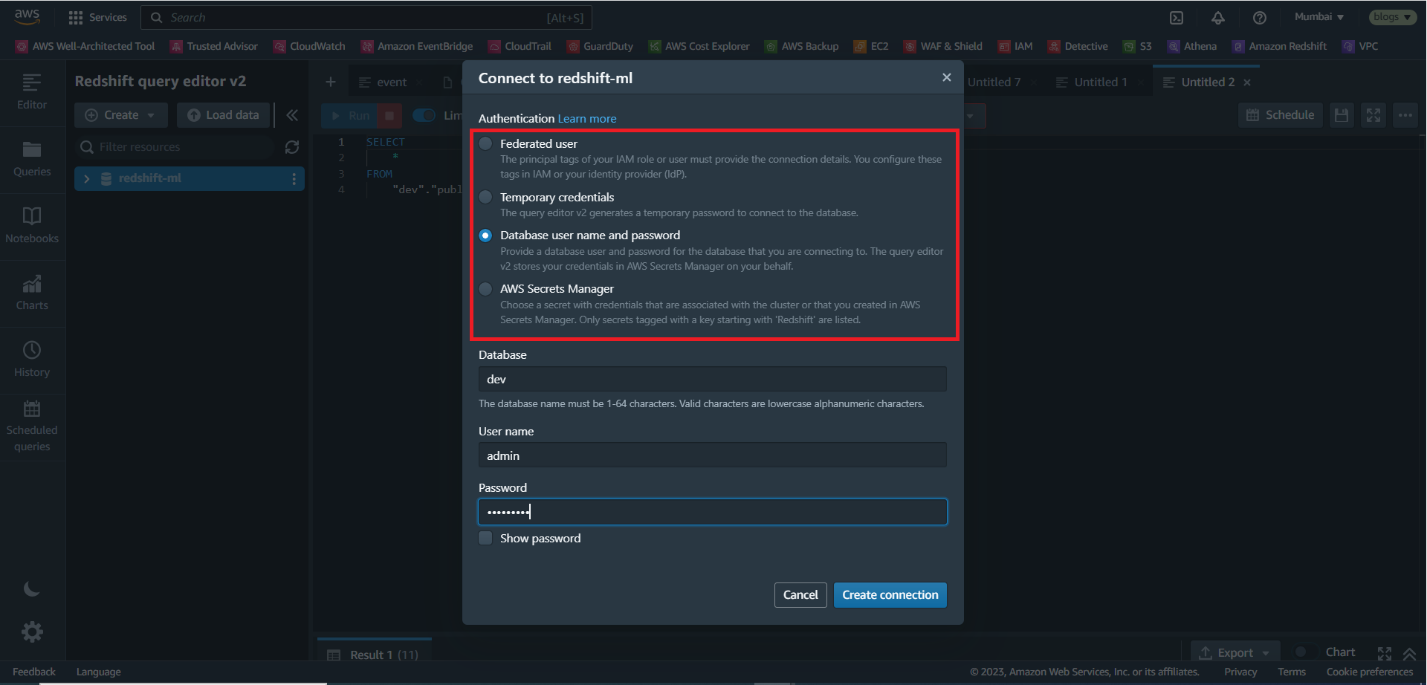Open the Queries folder view
Viewport: 1427px width, 685px height.
tap(32, 158)
